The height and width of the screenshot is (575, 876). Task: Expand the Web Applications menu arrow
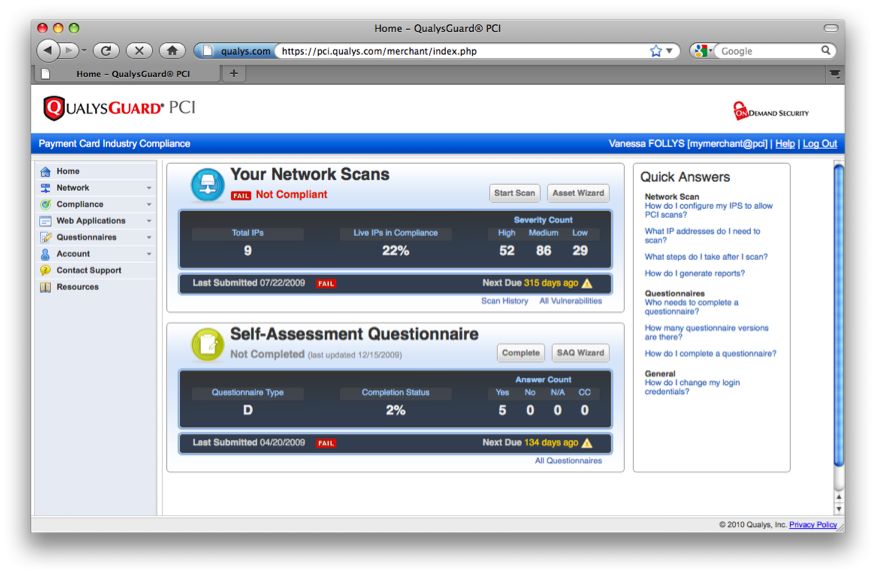click(149, 221)
